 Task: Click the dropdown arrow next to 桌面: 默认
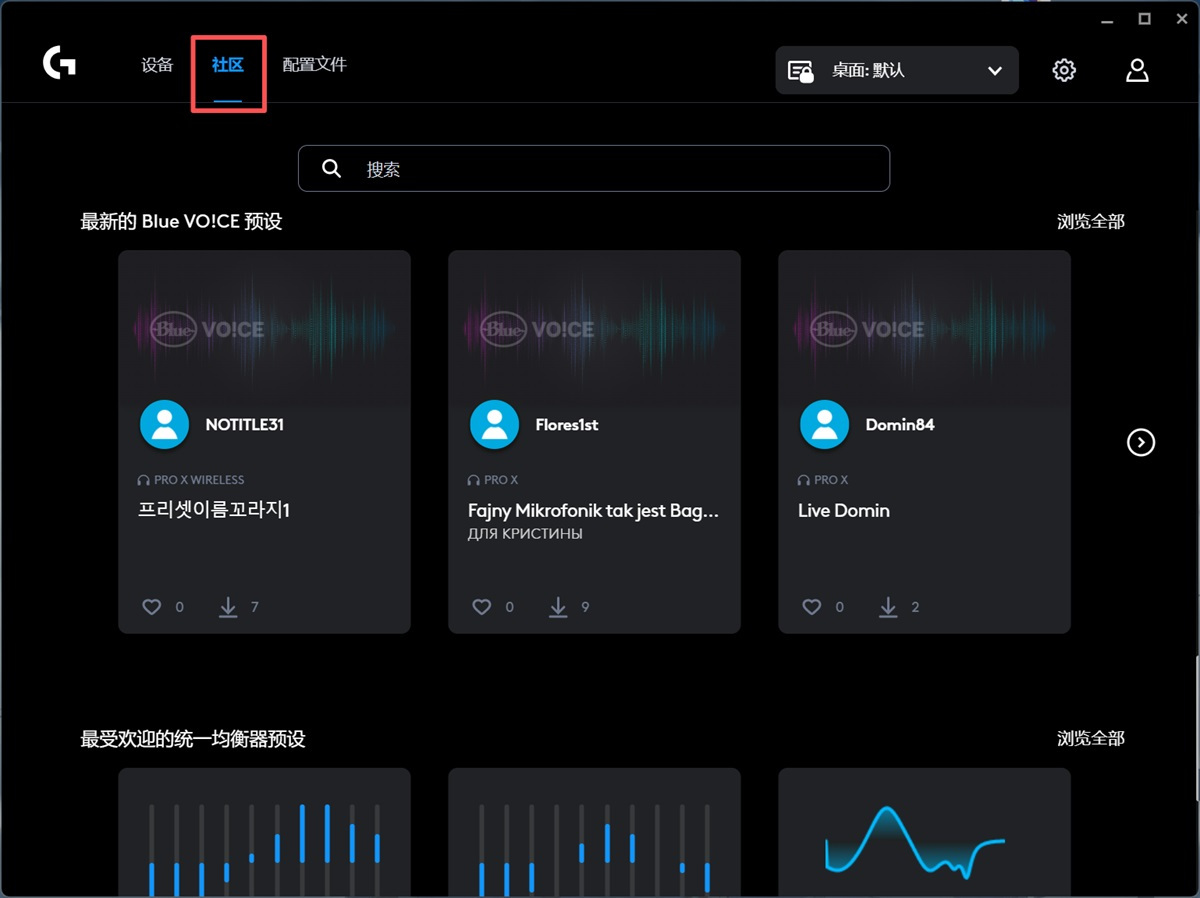pos(994,70)
